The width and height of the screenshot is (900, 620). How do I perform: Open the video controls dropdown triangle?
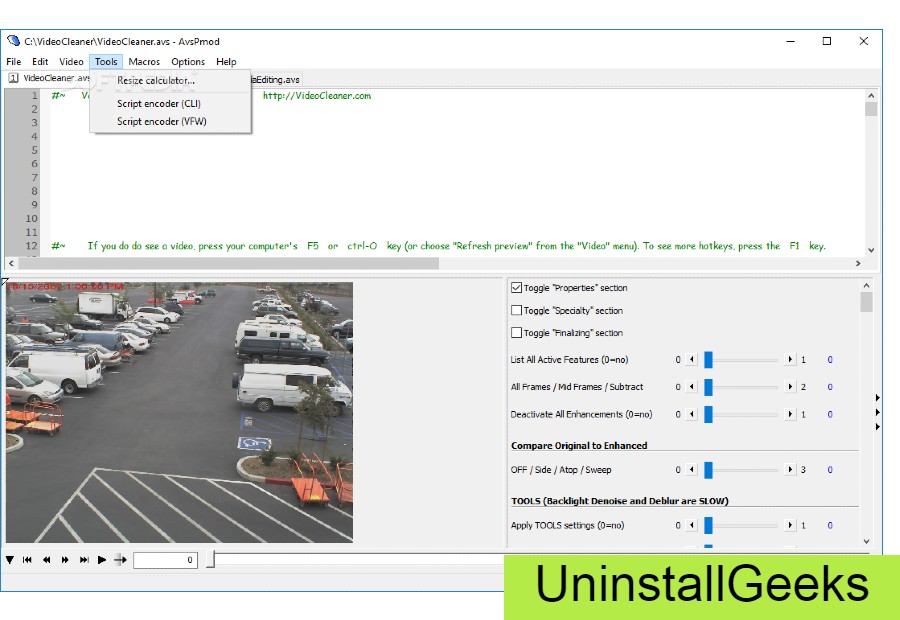coord(10,560)
